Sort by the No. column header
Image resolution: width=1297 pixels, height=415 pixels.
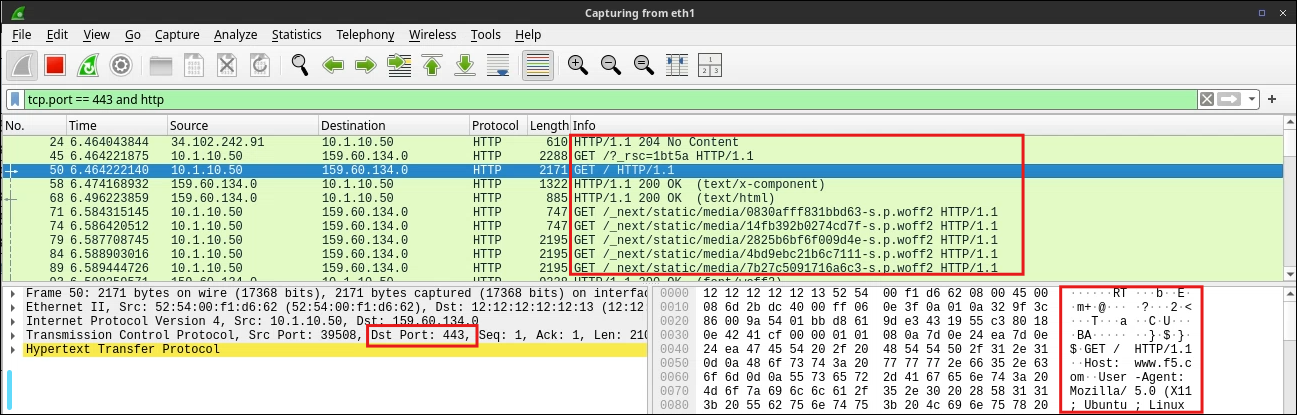pos(33,125)
